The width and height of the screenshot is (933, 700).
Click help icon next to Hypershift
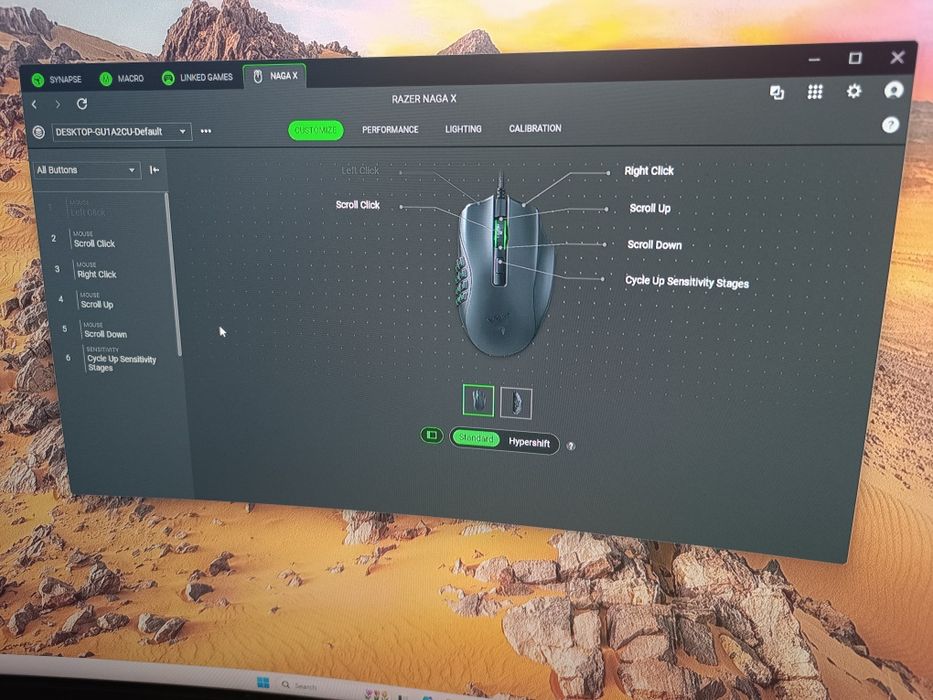tap(571, 446)
